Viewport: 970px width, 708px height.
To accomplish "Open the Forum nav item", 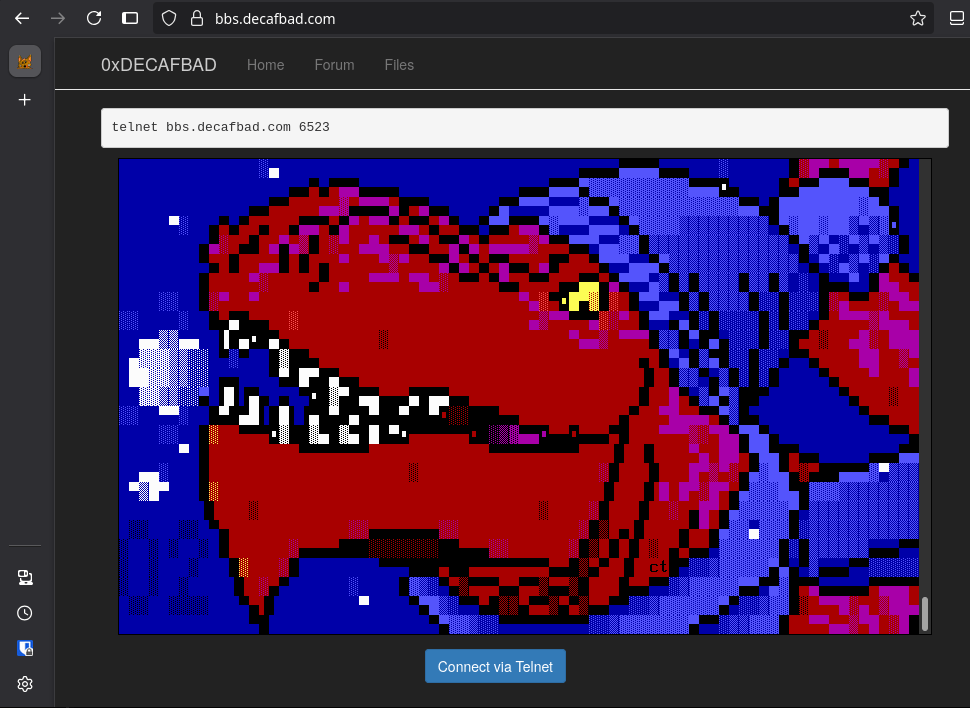I will (334, 65).
